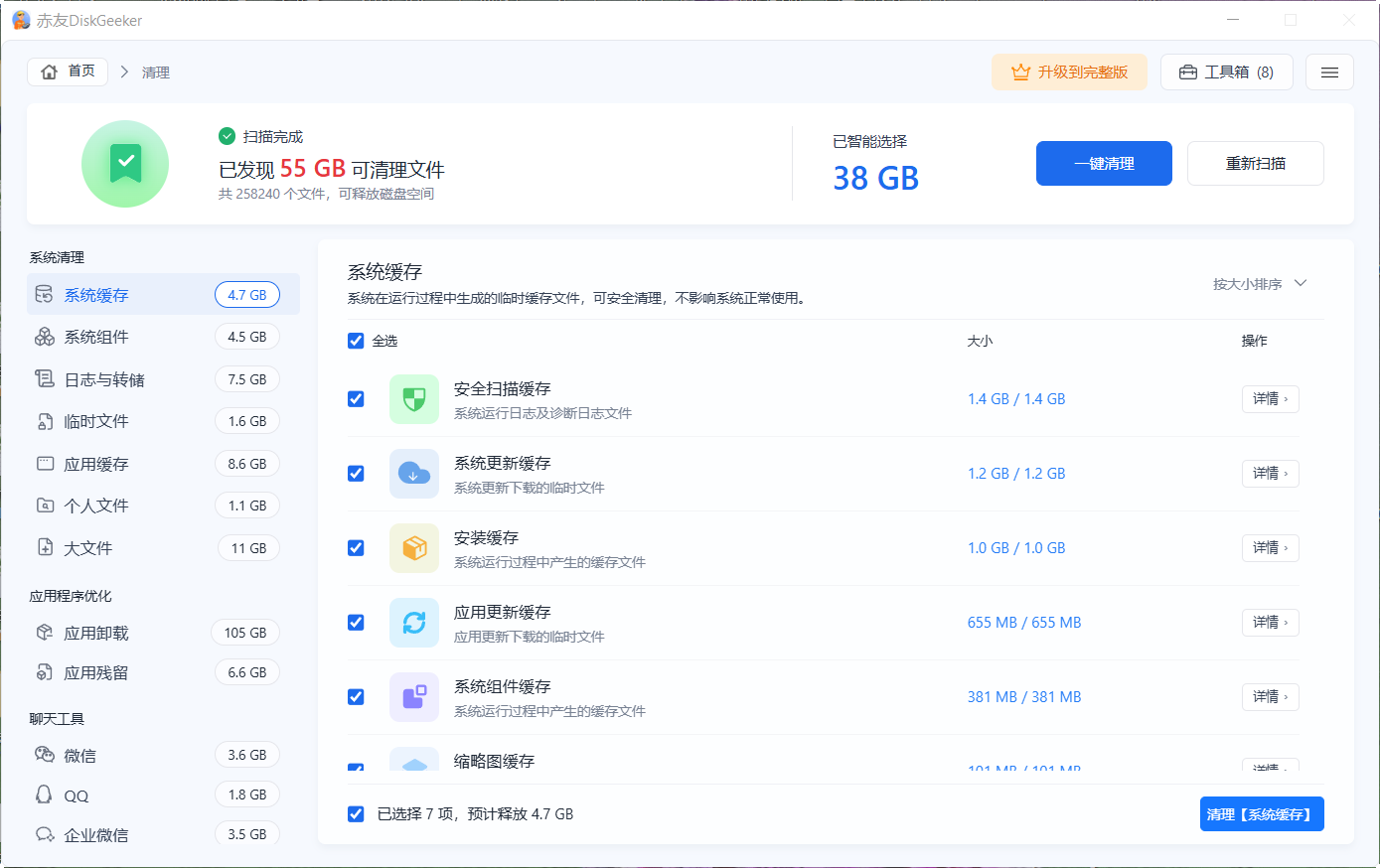Uncheck the 系统组件缓存 checkbox
Viewport: 1380px width, 868px height.
(x=356, y=697)
